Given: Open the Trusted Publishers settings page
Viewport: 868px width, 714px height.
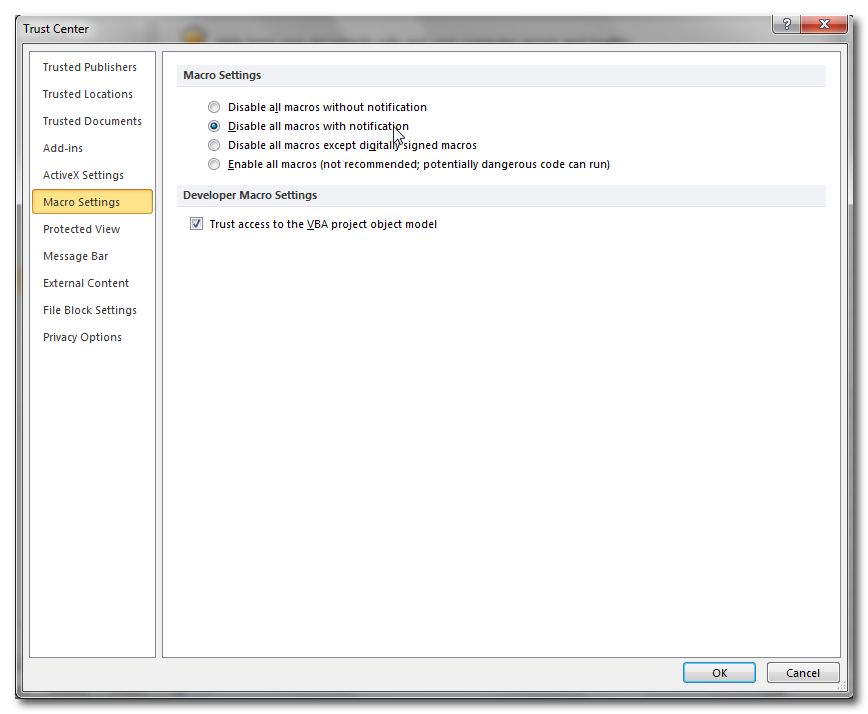Looking at the screenshot, I should 89,67.
